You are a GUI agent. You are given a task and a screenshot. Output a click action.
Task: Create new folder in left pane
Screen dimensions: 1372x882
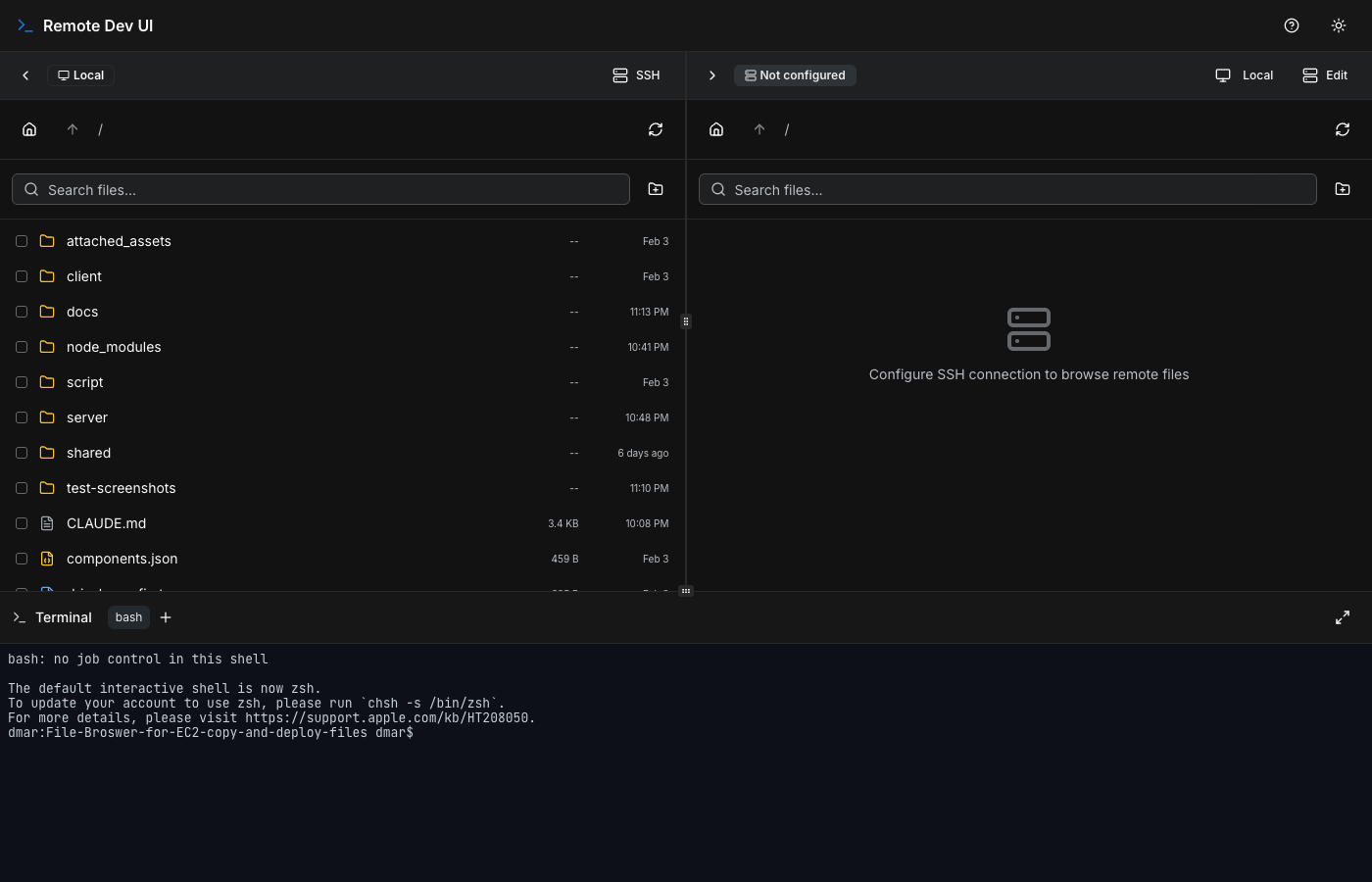pos(656,189)
